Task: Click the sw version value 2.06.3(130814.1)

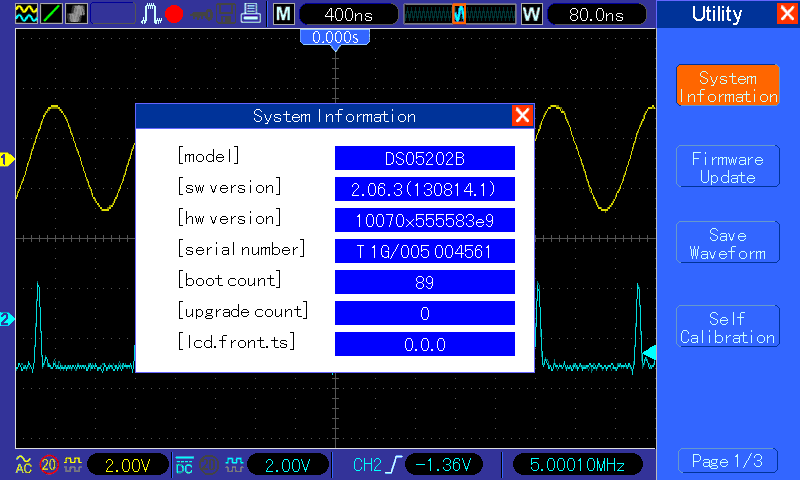Action: click(x=424, y=189)
